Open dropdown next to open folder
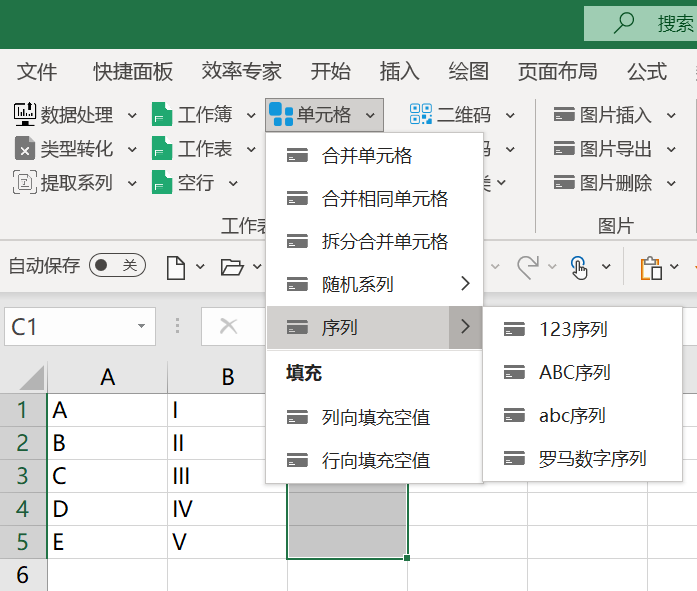The height and width of the screenshot is (591, 697). pos(257,267)
